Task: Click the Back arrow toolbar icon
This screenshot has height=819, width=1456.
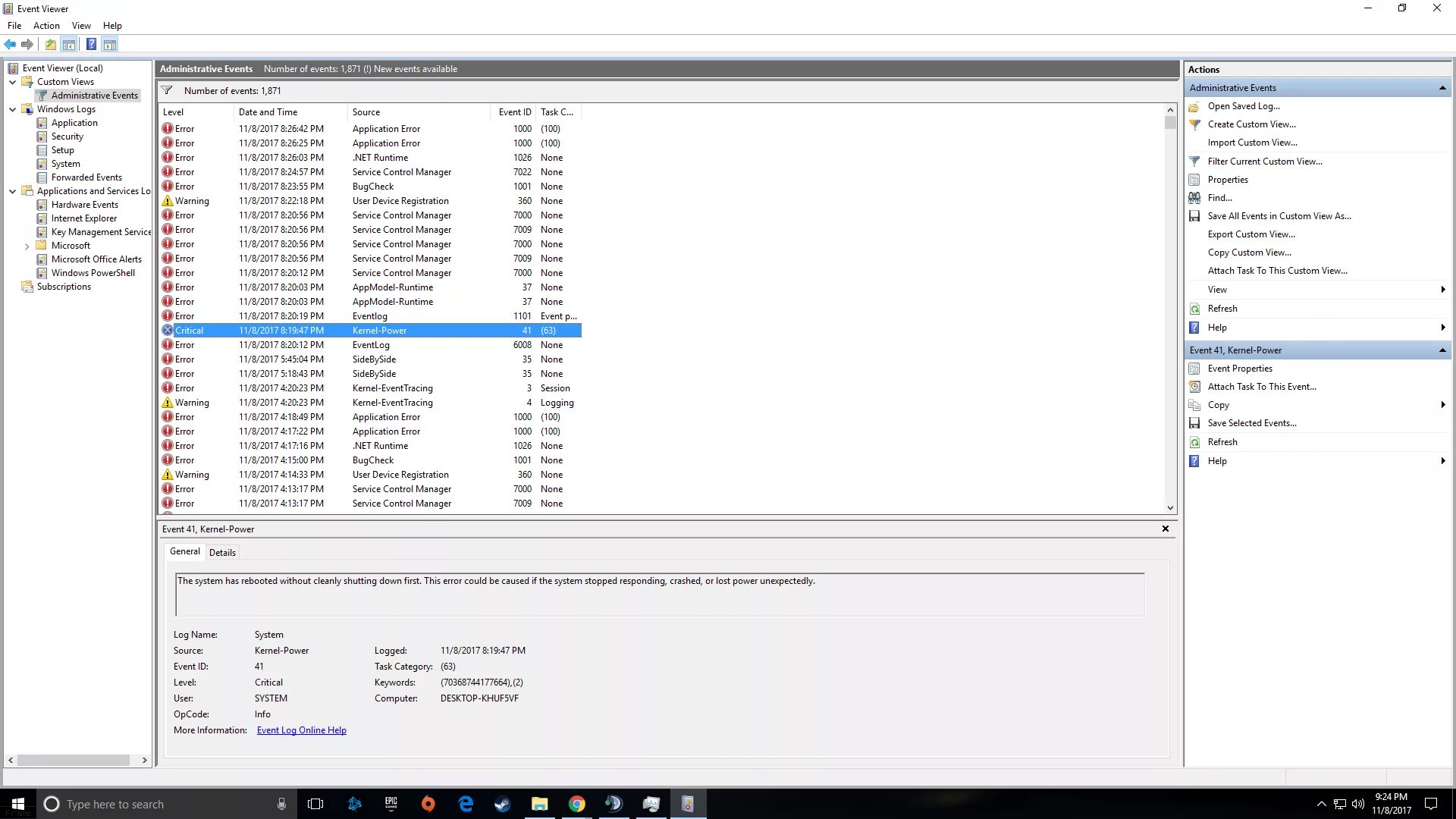Action: 10,45
